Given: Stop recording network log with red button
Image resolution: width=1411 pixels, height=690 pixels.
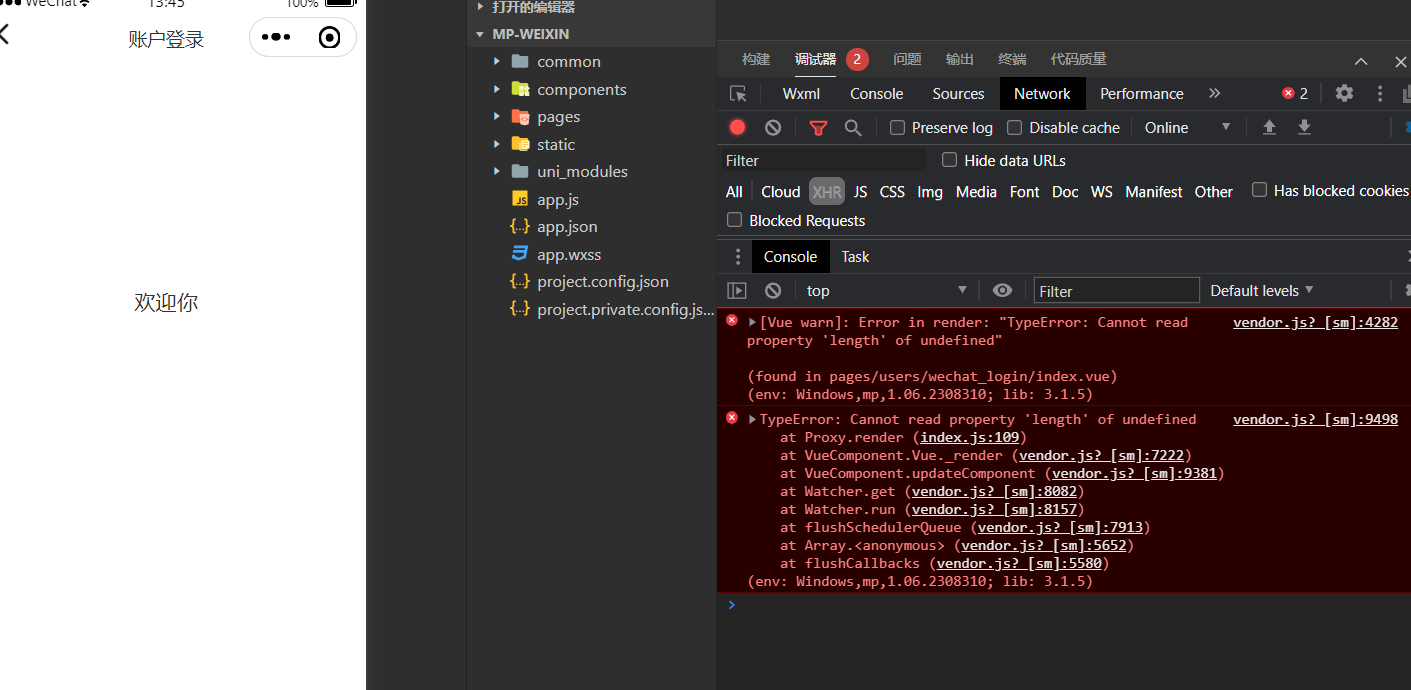Looking at the screenshot, I should tap(738, 127).
